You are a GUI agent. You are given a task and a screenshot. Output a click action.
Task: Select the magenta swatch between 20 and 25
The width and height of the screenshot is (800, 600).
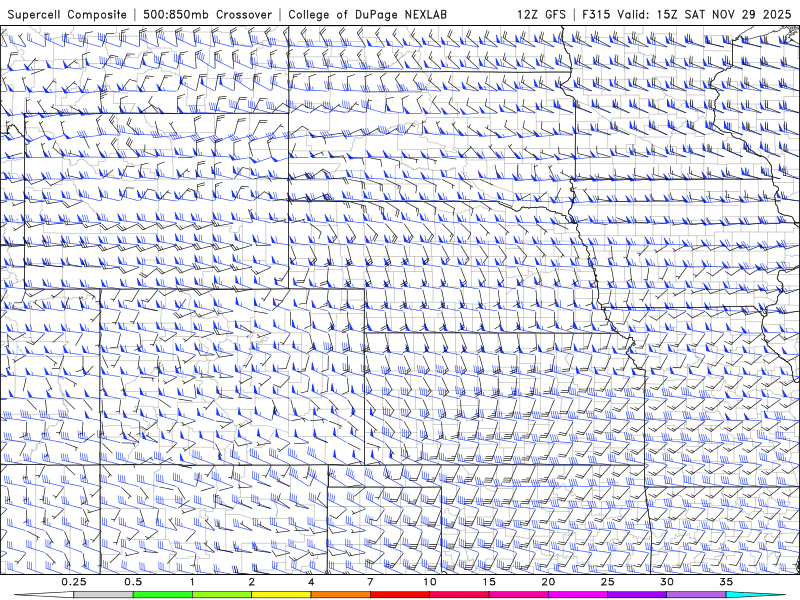pos(578,595)
